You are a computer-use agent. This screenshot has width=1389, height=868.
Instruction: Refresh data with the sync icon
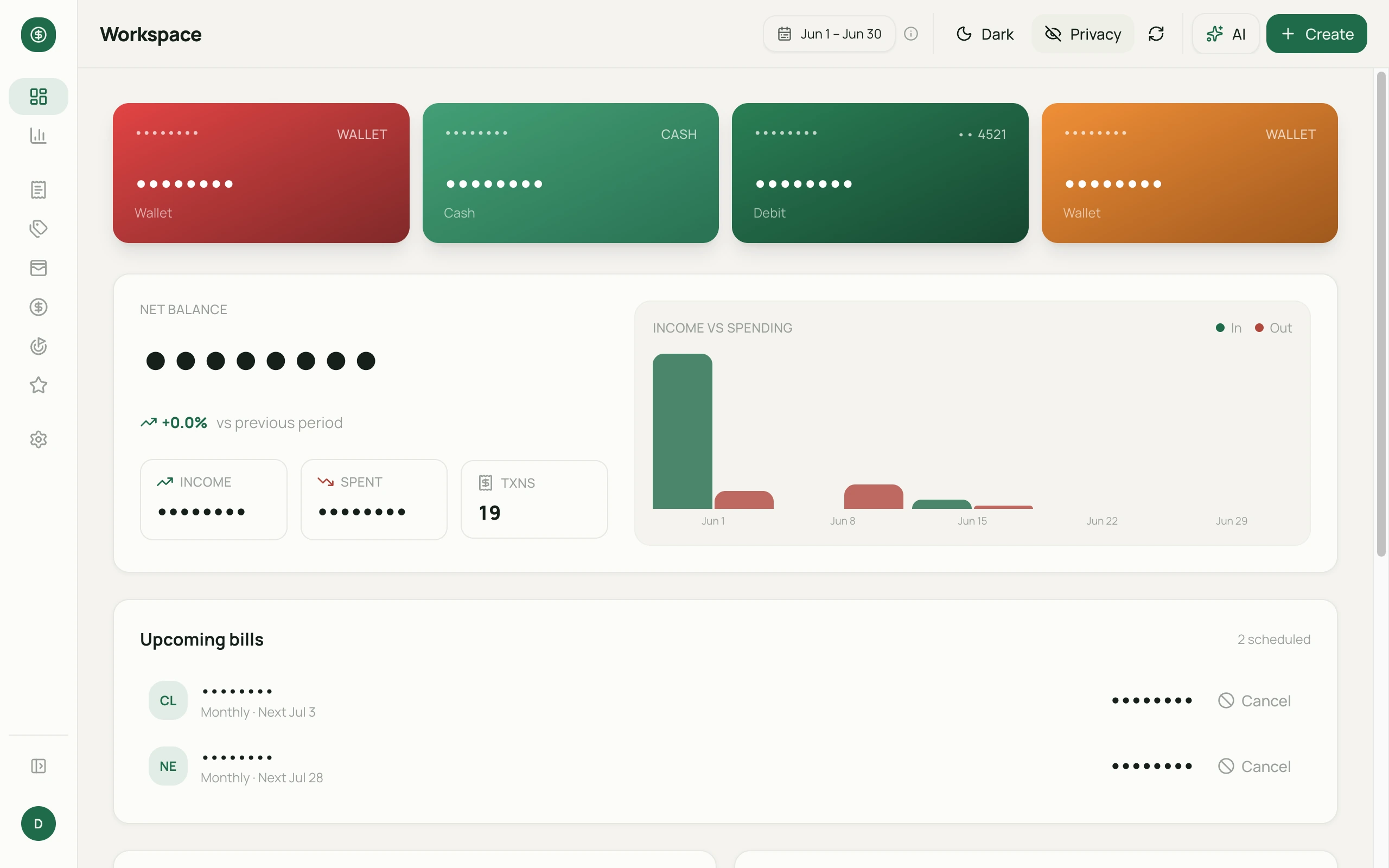pyautogui.click(x=1156, y=34)
